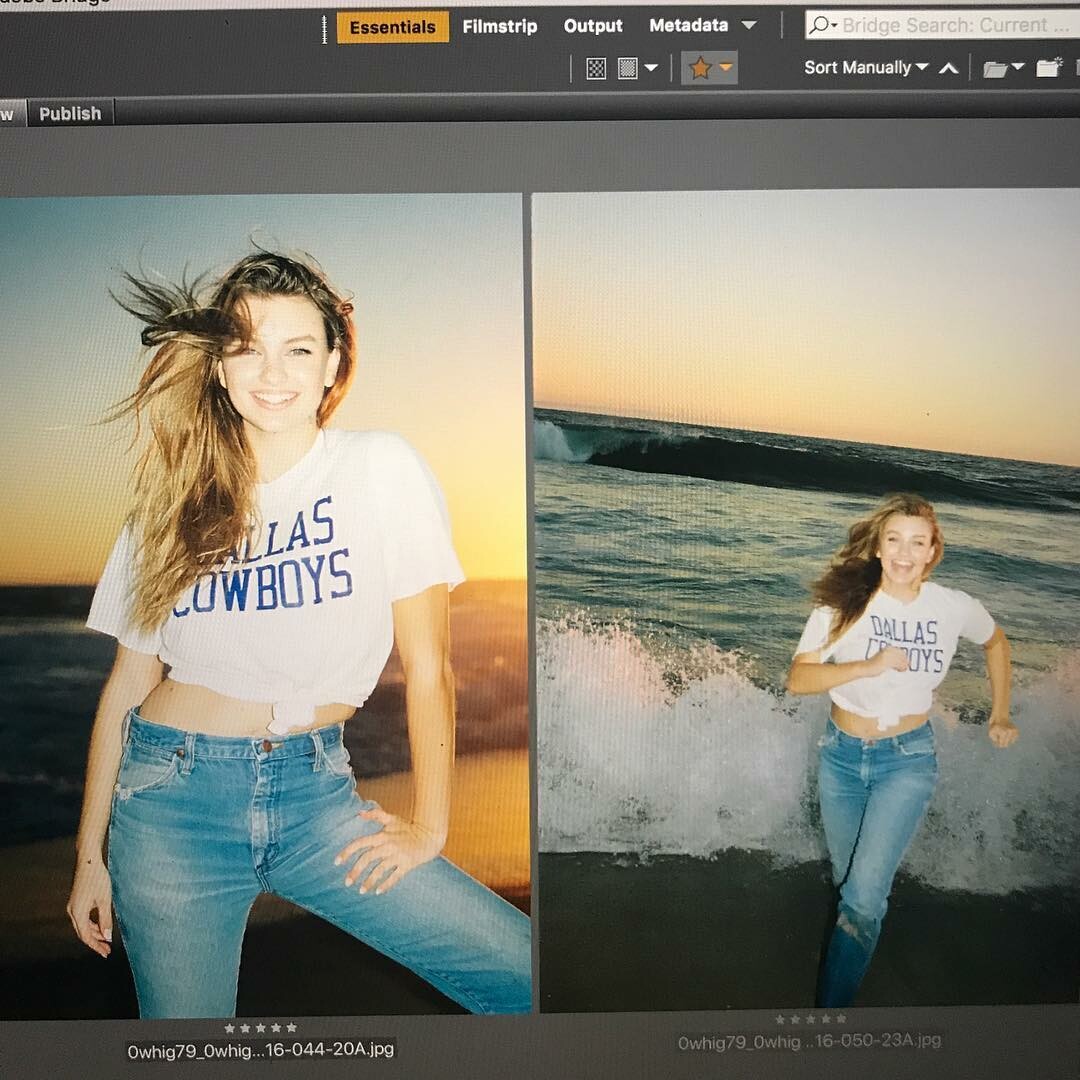Click the magnifier icon in the search box

tap(821, 25)
